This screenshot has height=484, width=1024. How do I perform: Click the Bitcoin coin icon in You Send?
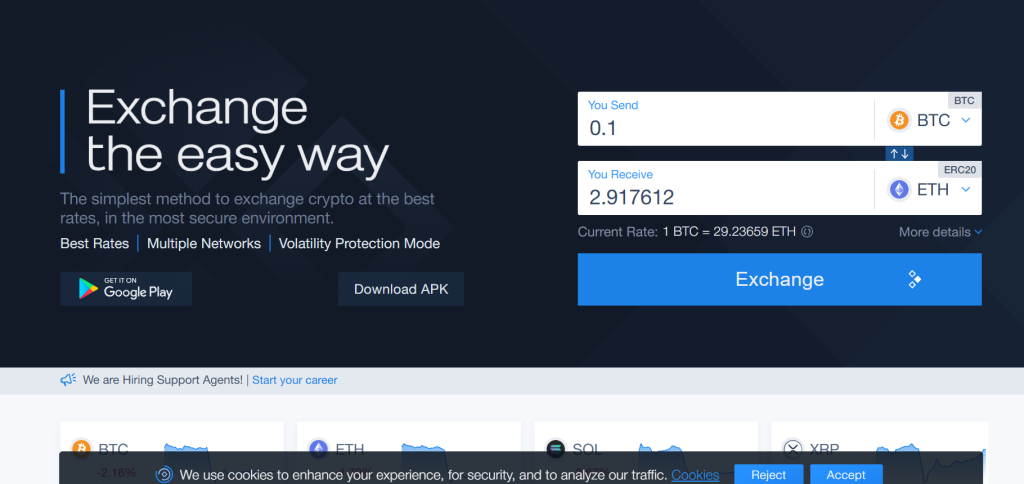898,120
